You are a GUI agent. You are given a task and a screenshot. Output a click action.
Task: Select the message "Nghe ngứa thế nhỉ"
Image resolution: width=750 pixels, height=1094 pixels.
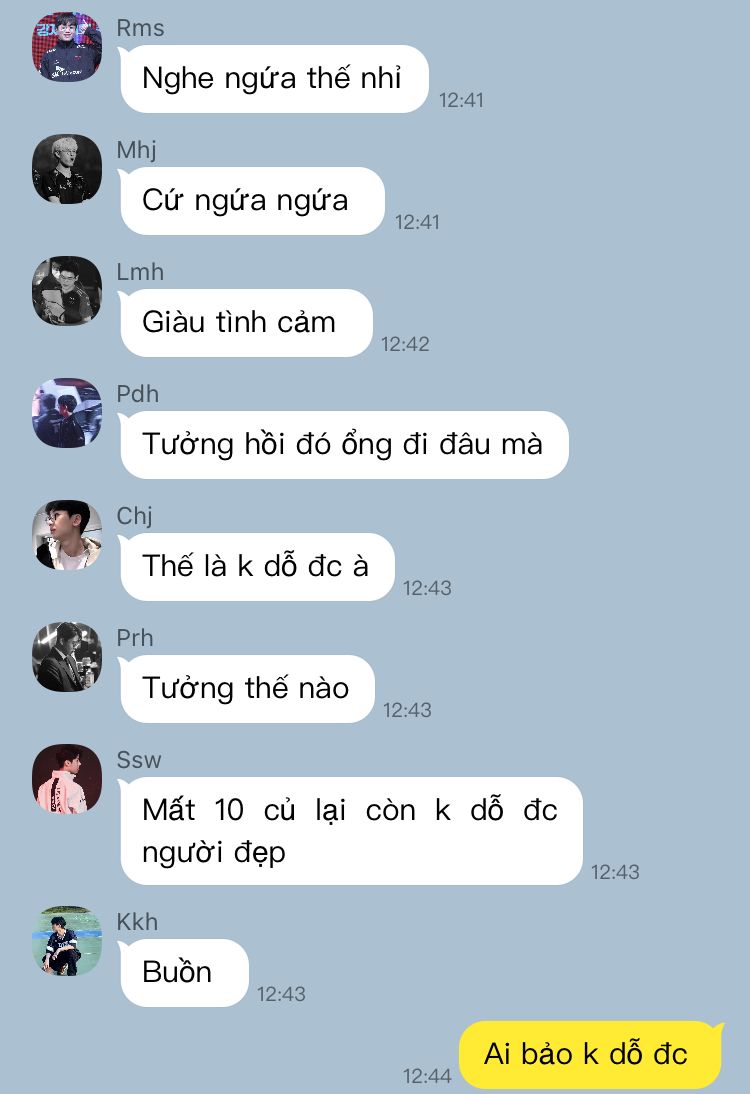[273, 79]
